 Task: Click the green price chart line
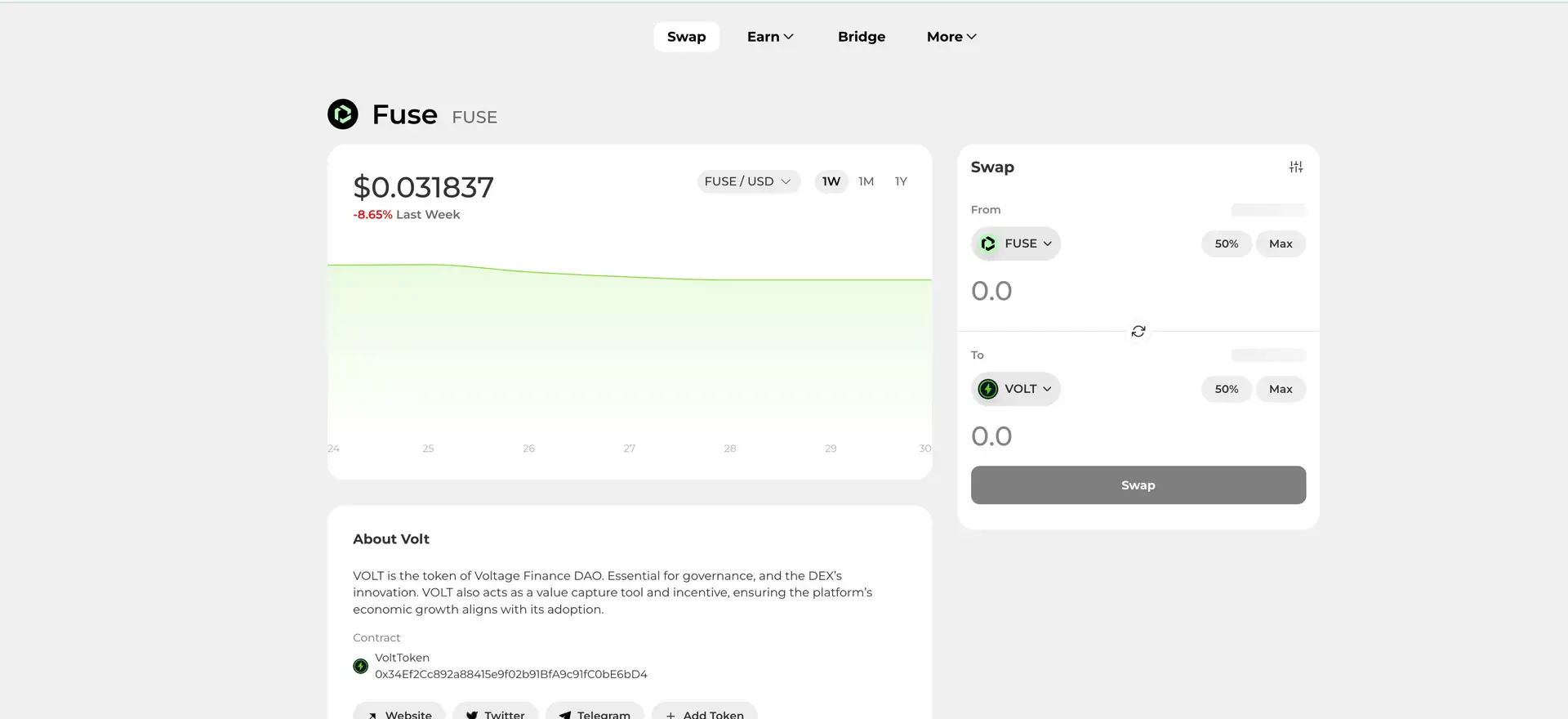[629, 276]
